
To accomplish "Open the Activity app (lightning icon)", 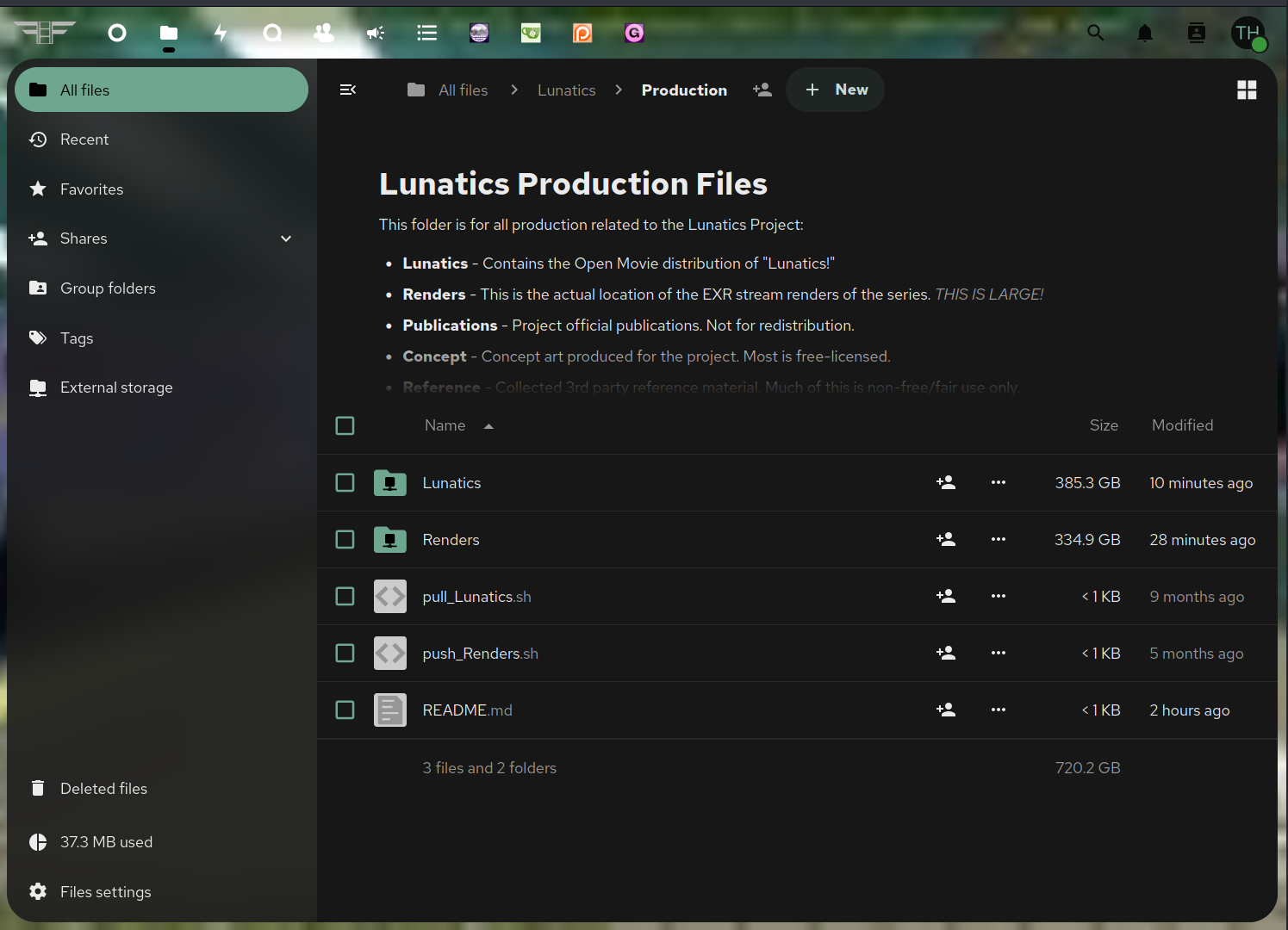I will tap(221, 33).
